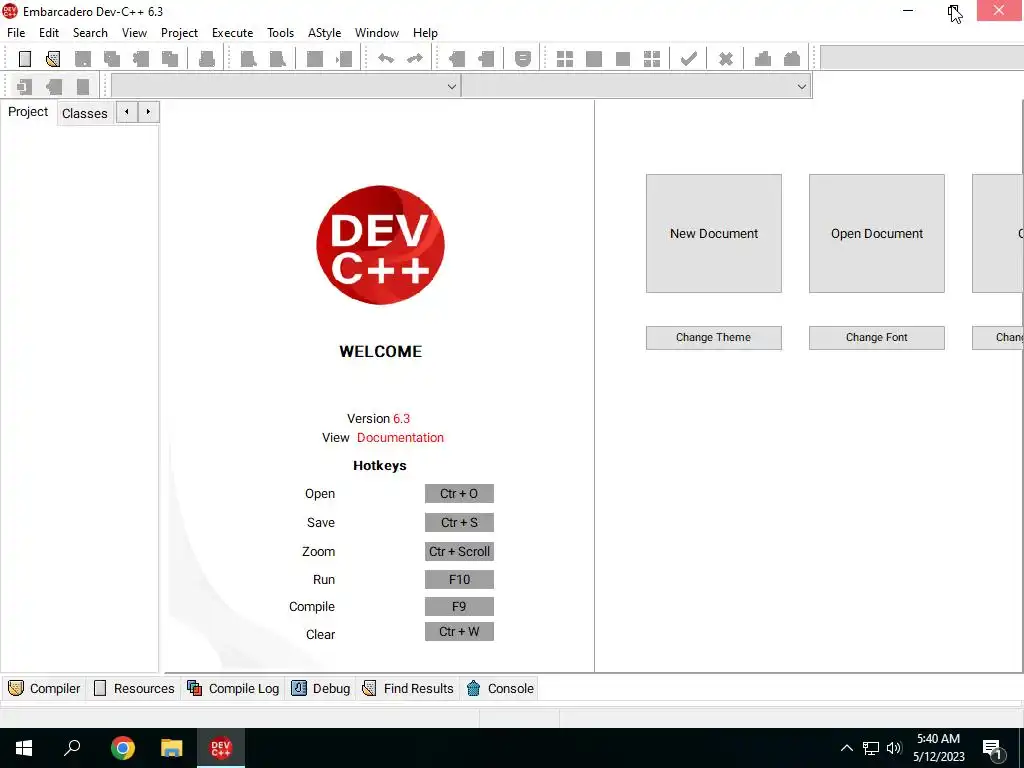Switch to the Classes sidebar tab
1024x768 pixels.
click(x=85, y=113)
